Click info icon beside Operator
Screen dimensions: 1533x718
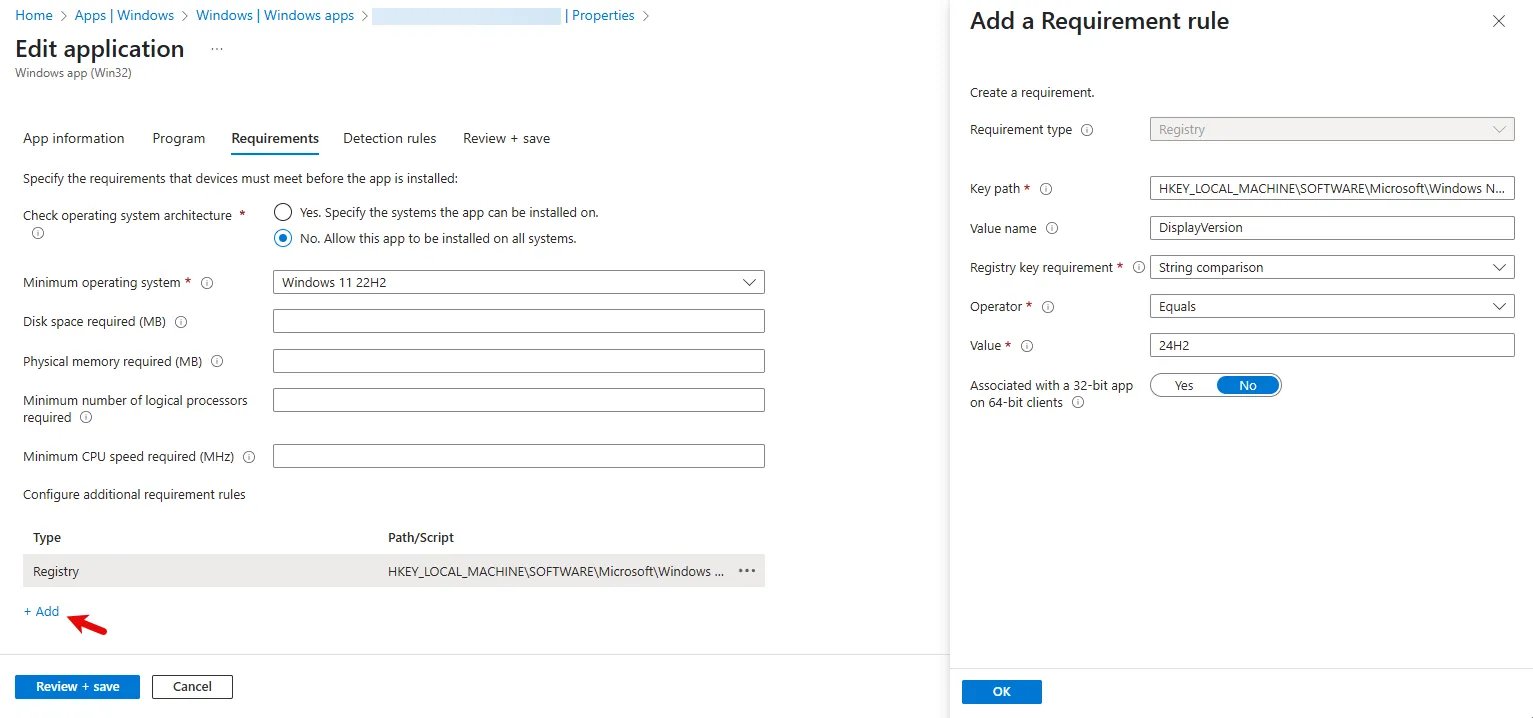point(1048,307)
